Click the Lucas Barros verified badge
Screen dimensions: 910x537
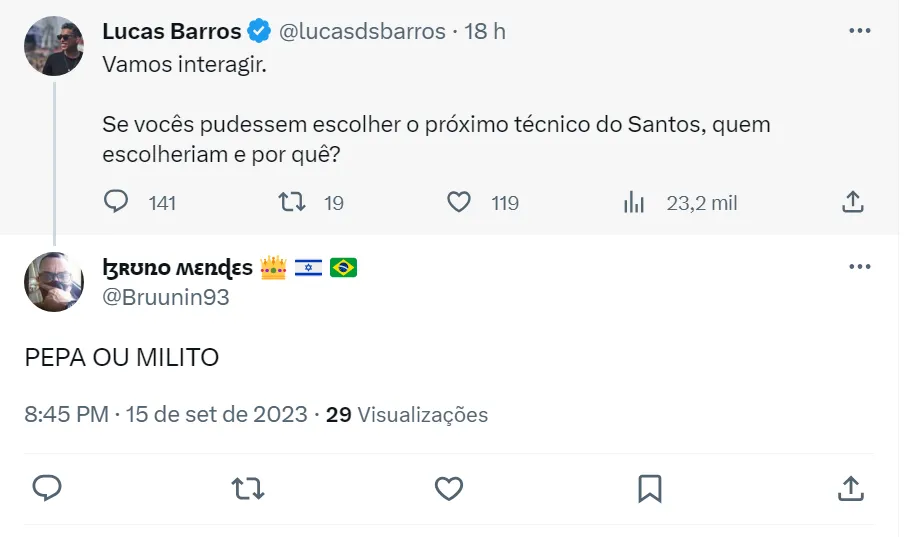pyautogui.click(x=259, y=31)
